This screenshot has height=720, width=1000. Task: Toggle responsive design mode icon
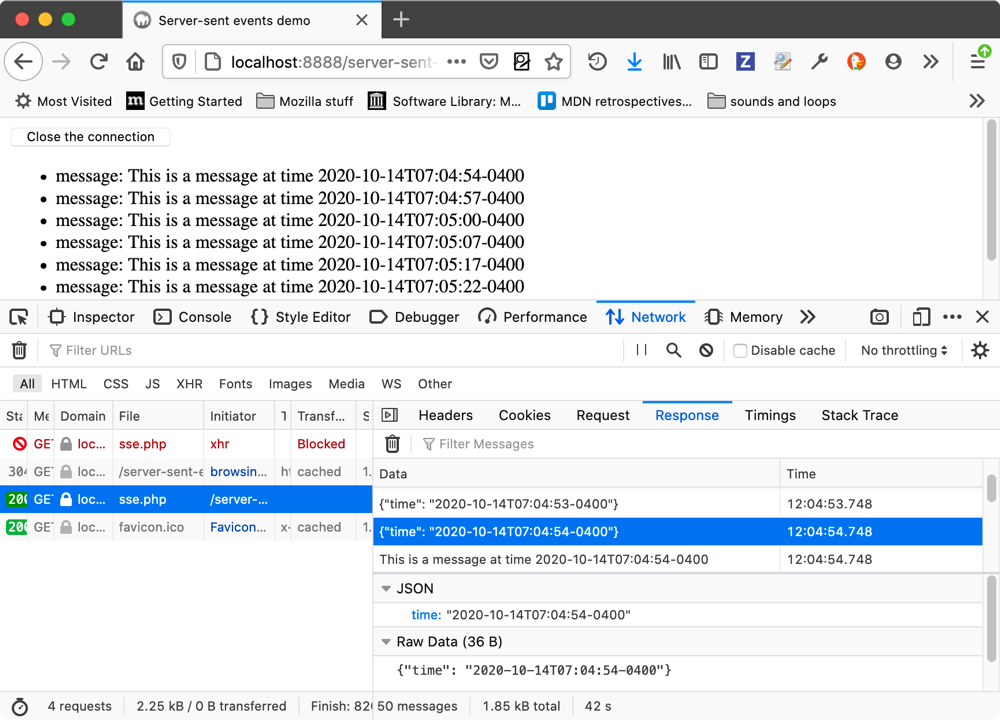921,317
